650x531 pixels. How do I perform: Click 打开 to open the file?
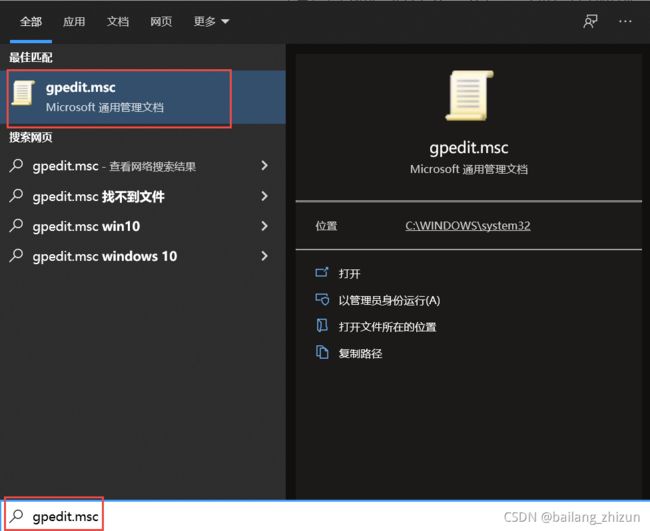point(349,274)
